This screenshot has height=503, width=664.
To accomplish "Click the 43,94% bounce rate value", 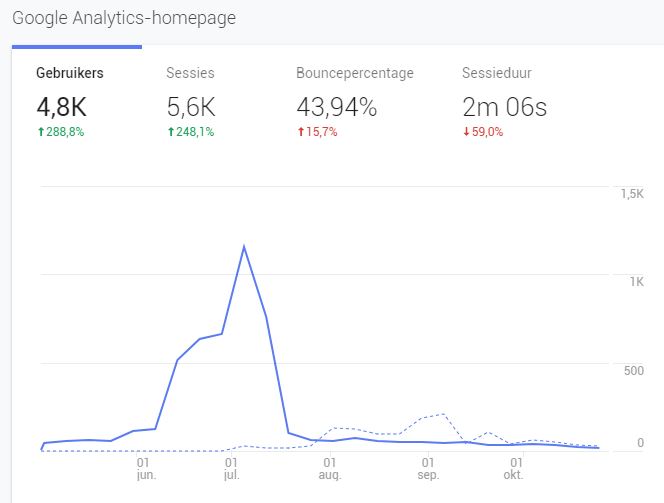I will [337, 107].
